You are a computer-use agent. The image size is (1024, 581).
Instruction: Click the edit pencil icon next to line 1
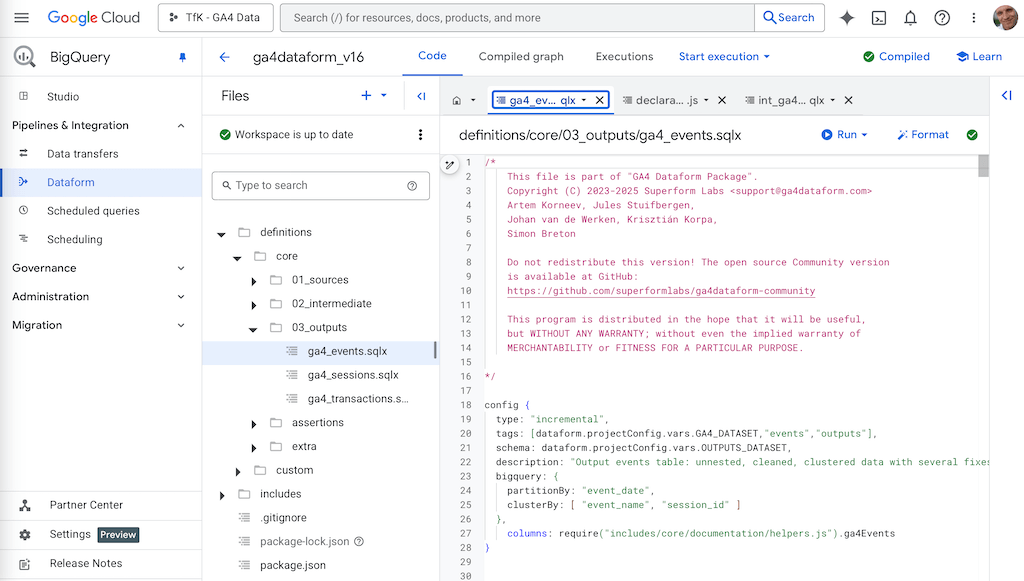[x=450, y=165]
